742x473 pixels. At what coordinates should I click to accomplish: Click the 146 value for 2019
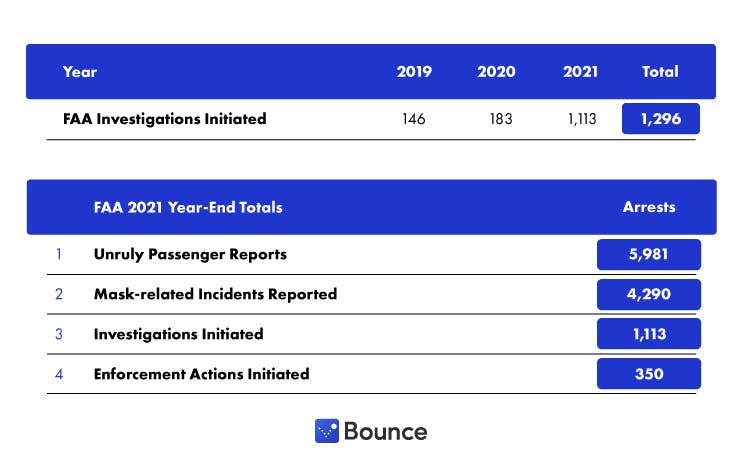click(414, 119)
